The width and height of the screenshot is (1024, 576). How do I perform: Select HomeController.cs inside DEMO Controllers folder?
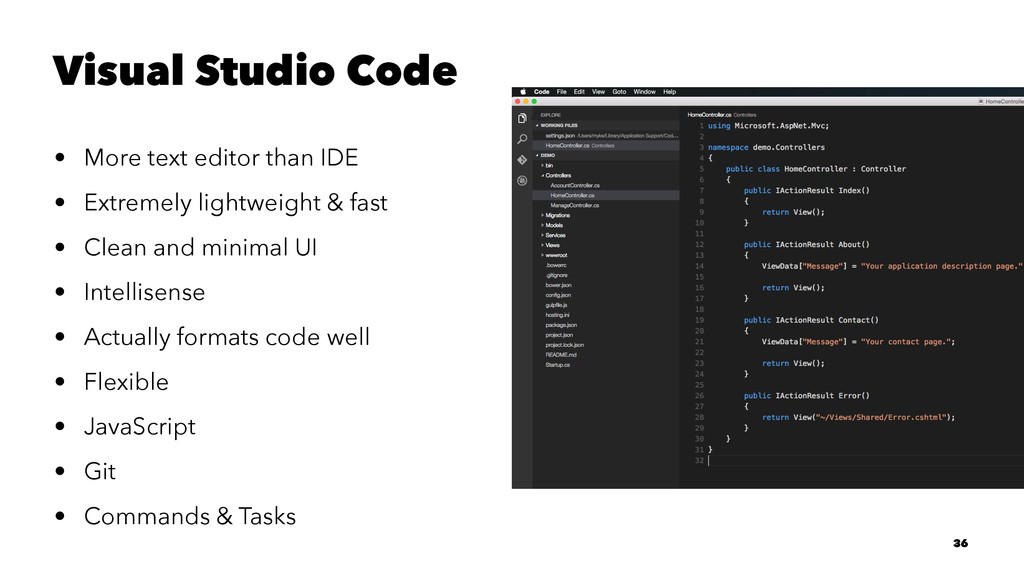pyautogui.click(x=606, y=195)
